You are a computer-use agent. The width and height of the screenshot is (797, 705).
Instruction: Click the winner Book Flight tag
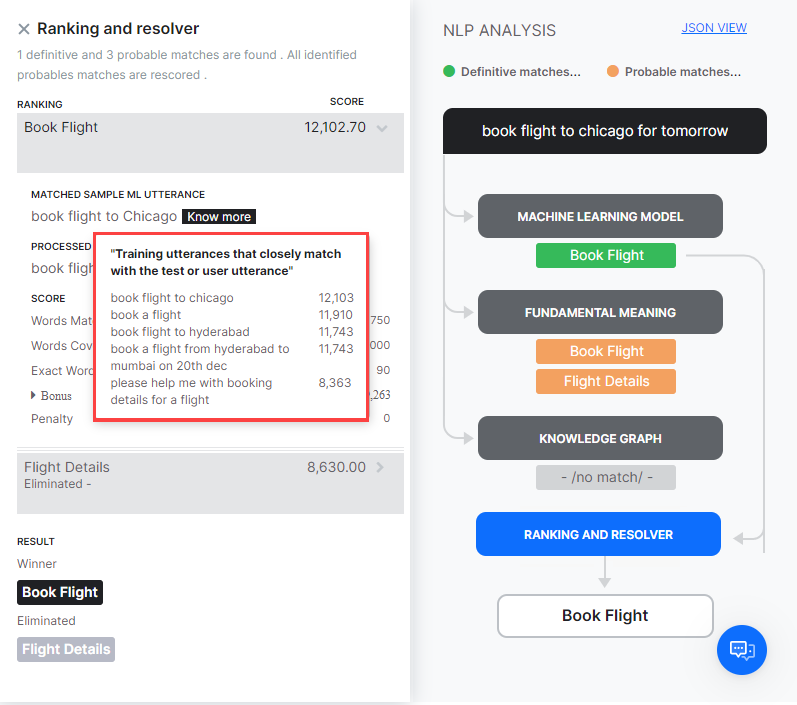(60, 592)
